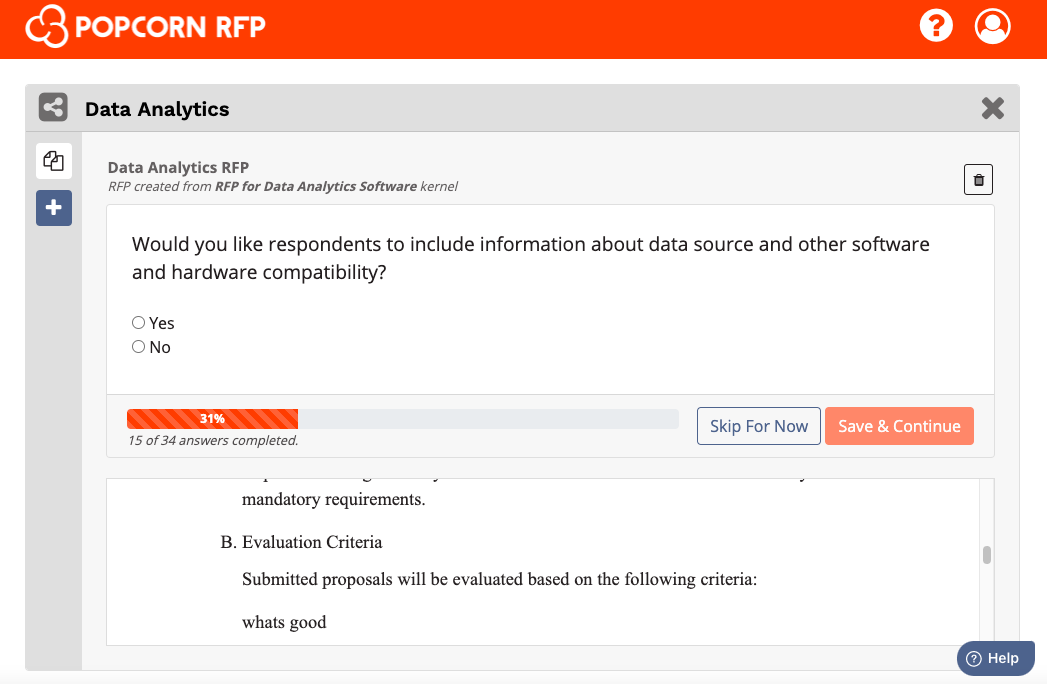Click the 31% progress bar
The width and height of the screenshot is (1047, 684).
(403, 419)
